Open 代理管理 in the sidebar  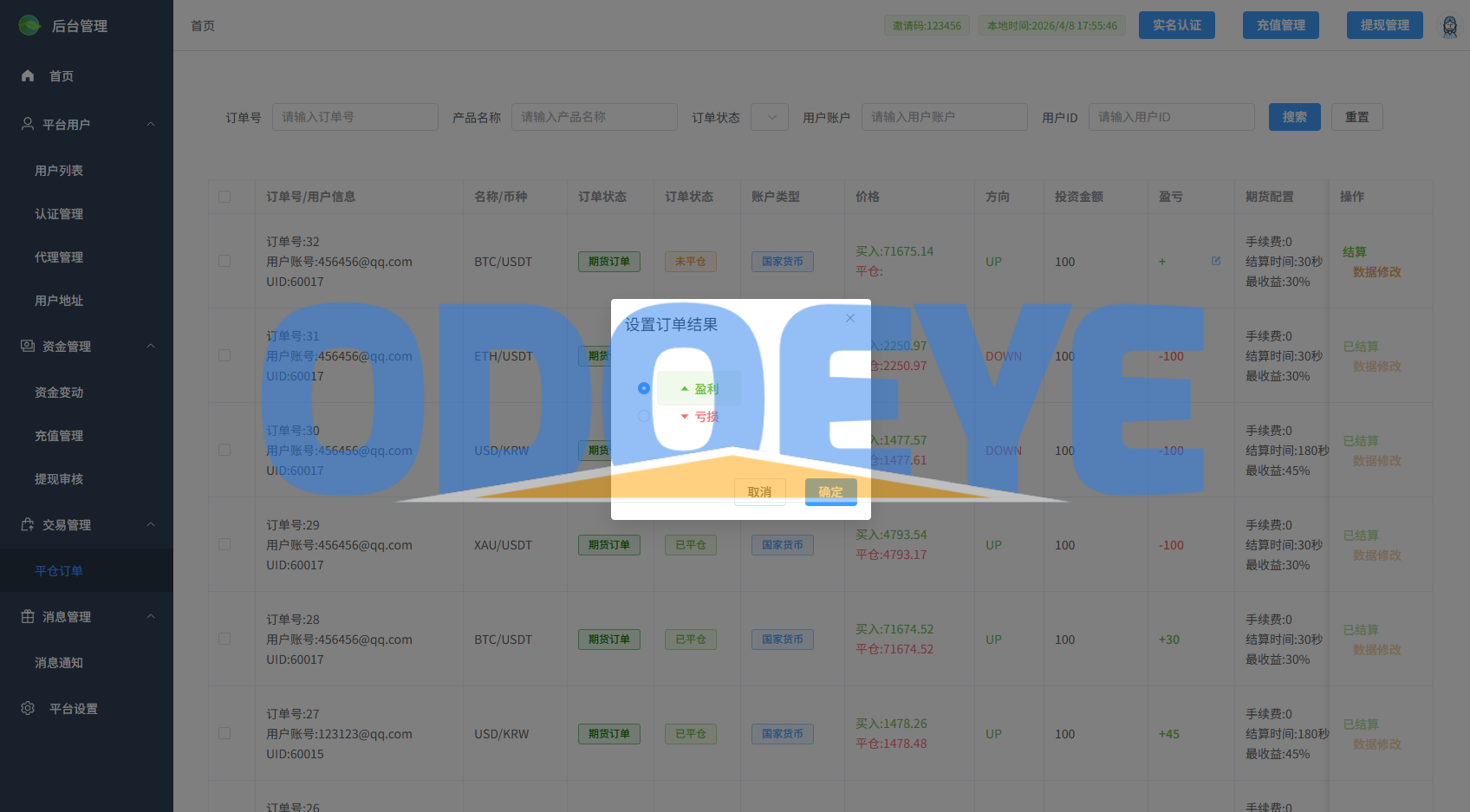click(59, 257)
